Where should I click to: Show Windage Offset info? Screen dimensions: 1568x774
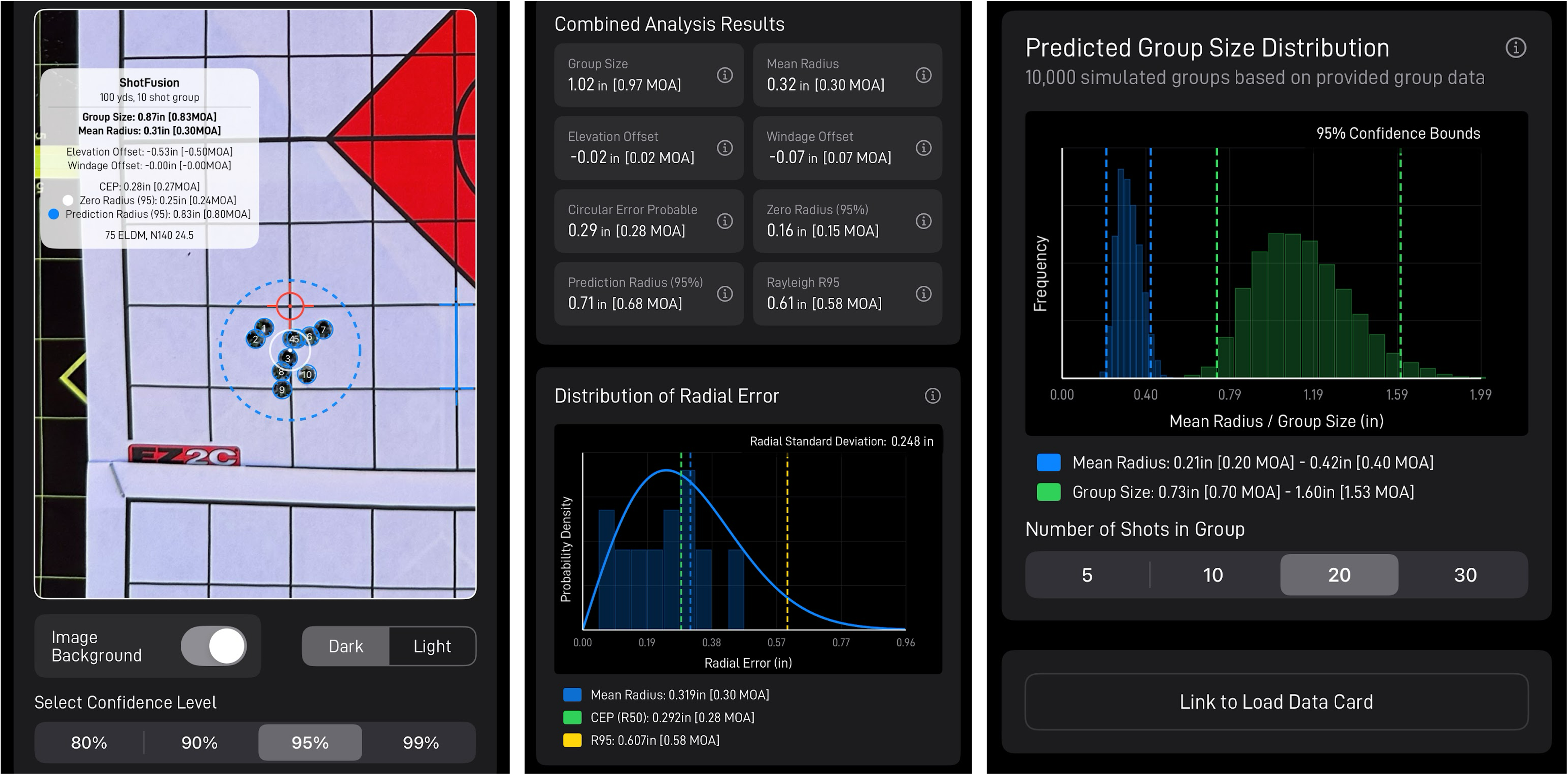[923, 148]
